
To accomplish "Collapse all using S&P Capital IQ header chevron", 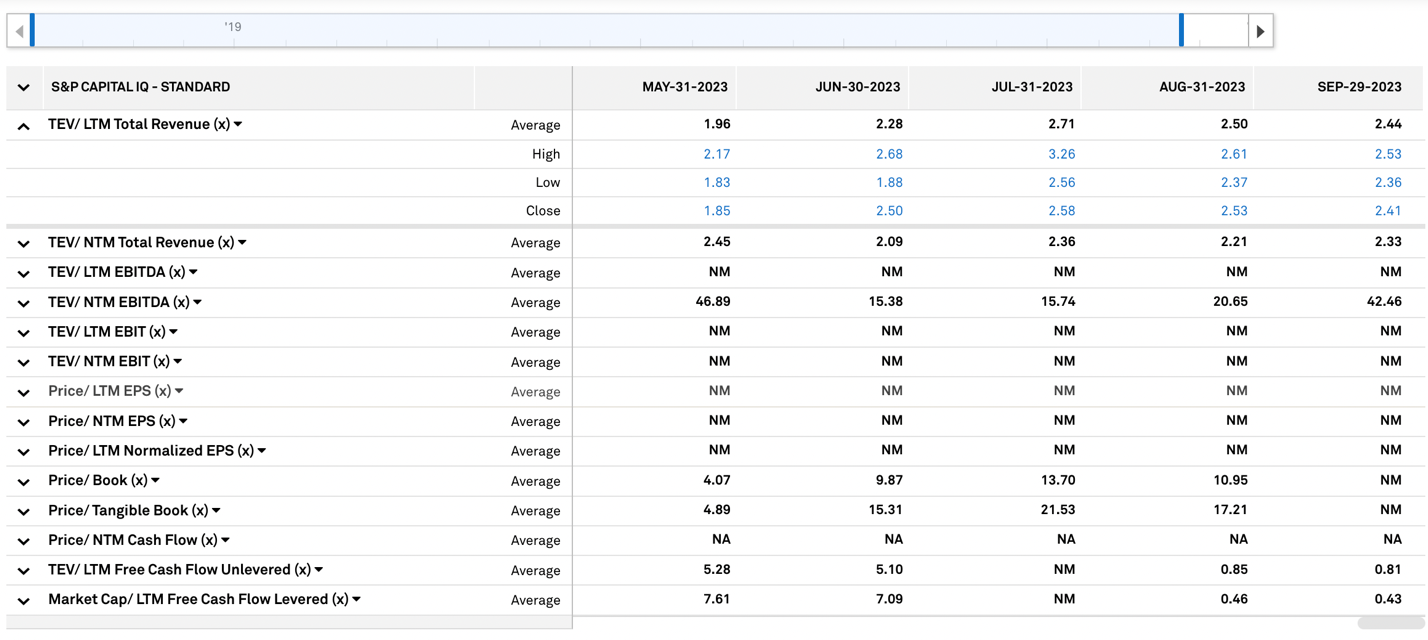I will point(24,88).
